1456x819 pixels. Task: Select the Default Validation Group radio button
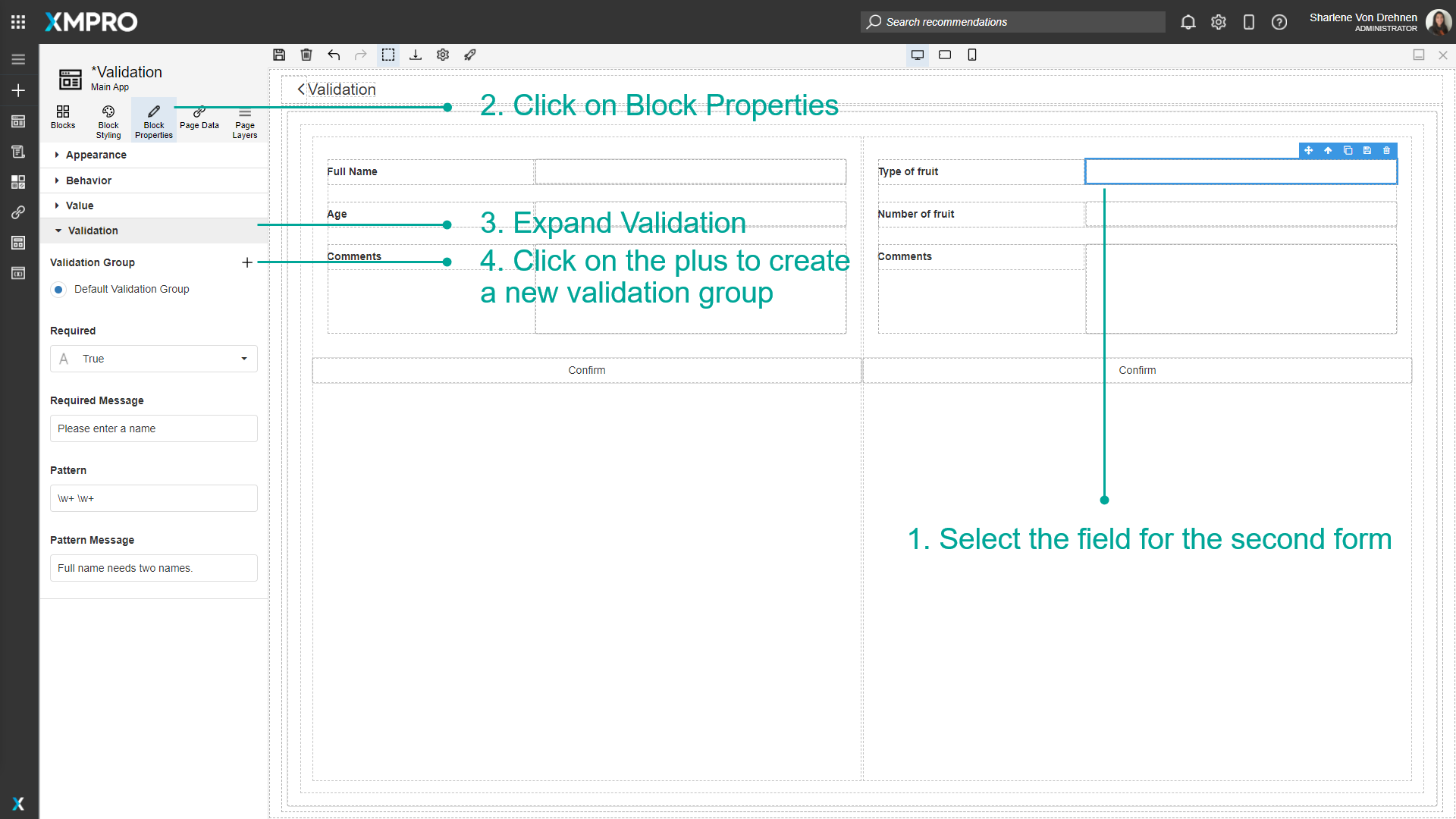58,289
